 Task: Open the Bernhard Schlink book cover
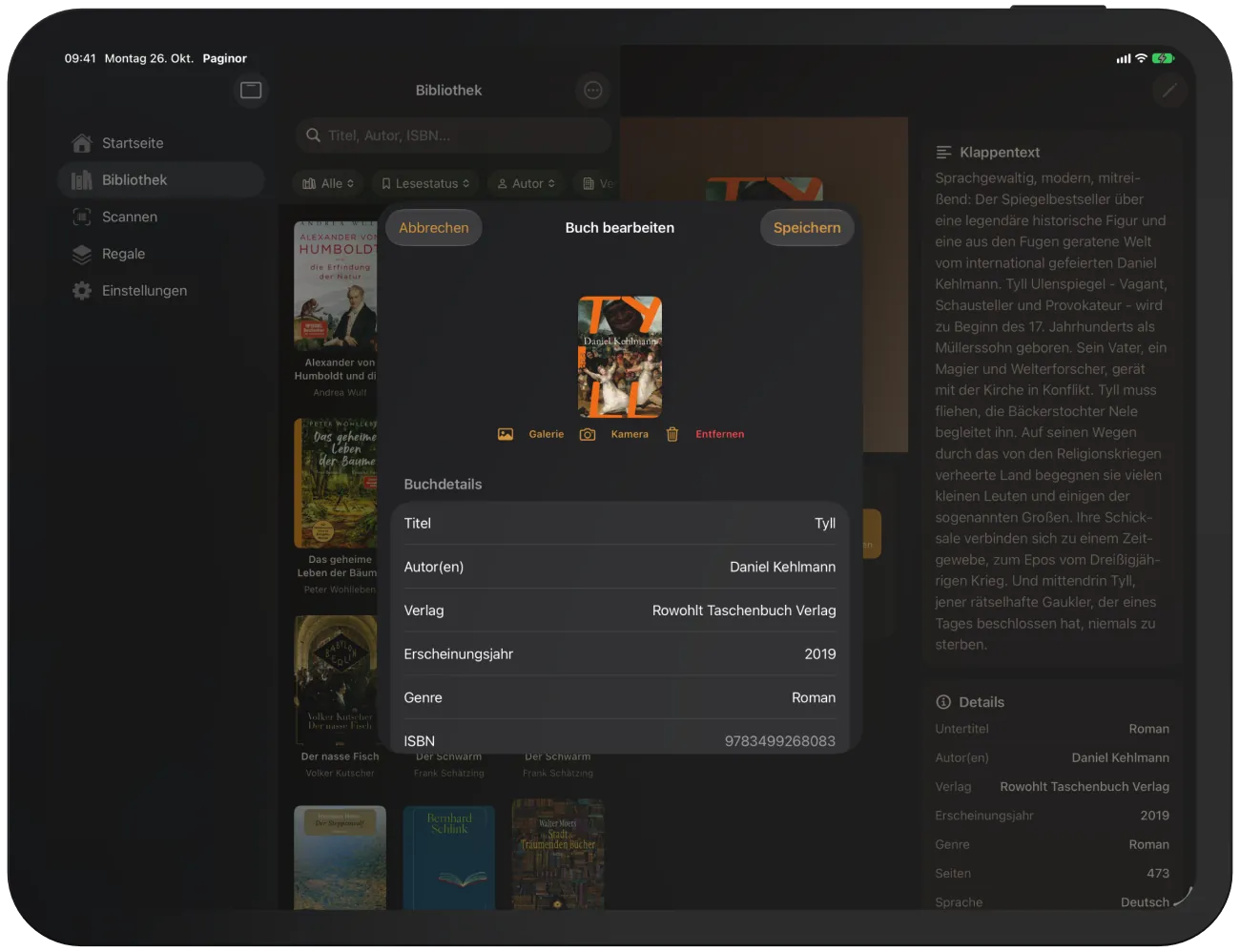(x=448, y=858)
